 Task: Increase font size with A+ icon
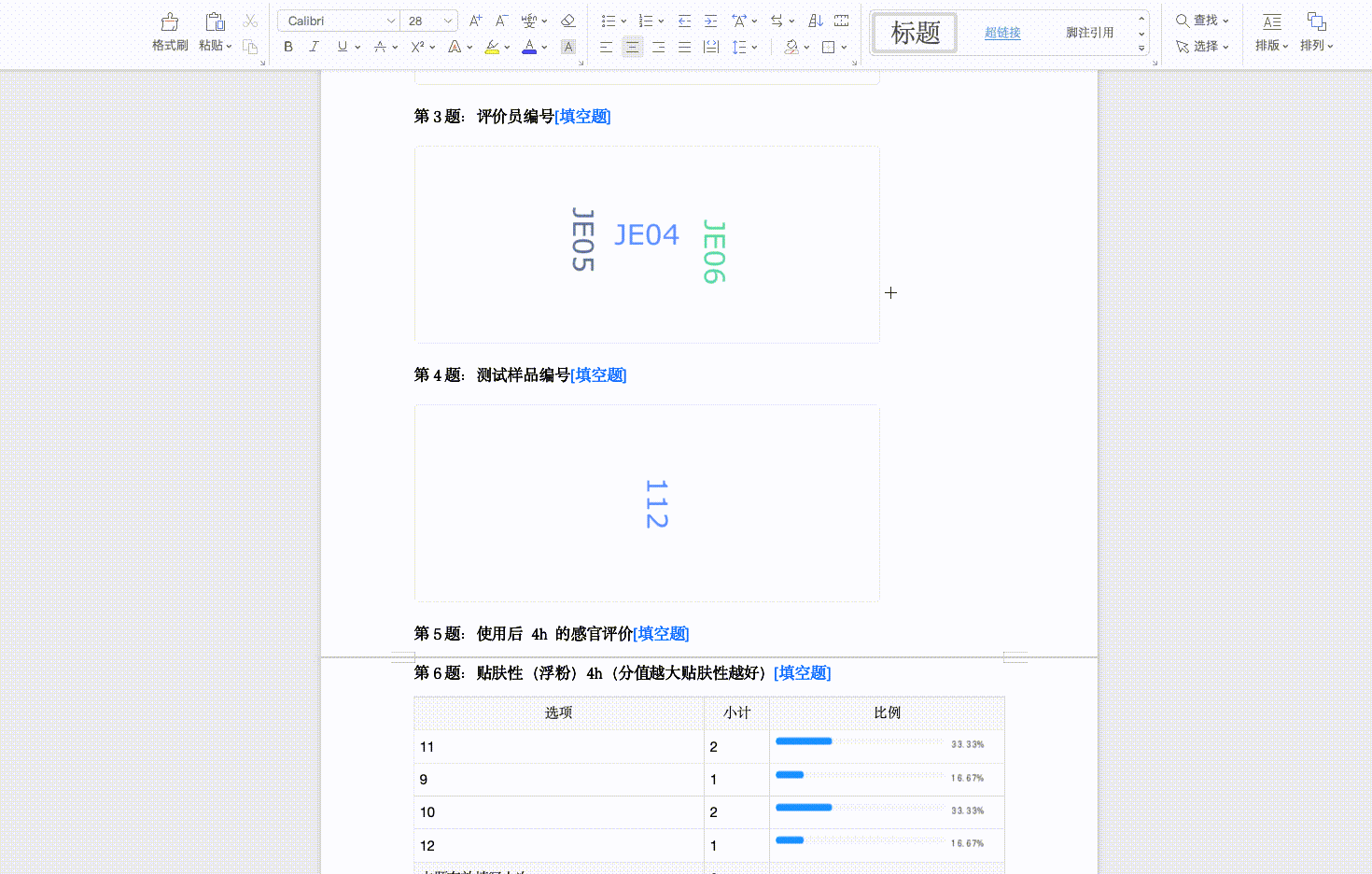coord(476,21)
